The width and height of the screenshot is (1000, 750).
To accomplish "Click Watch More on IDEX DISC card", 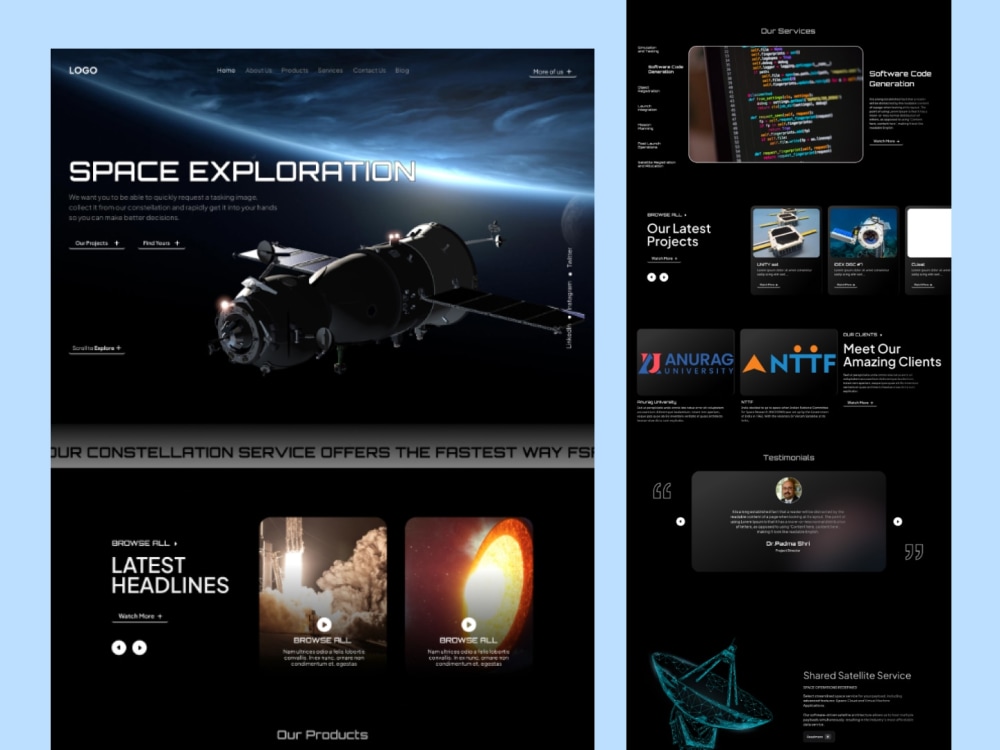I will click(845, 285).
